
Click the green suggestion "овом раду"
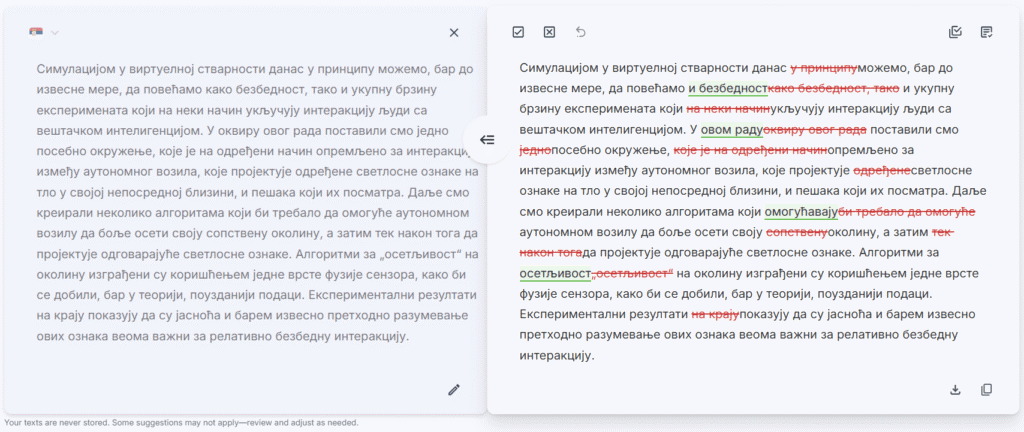click(x=732, y=129)
